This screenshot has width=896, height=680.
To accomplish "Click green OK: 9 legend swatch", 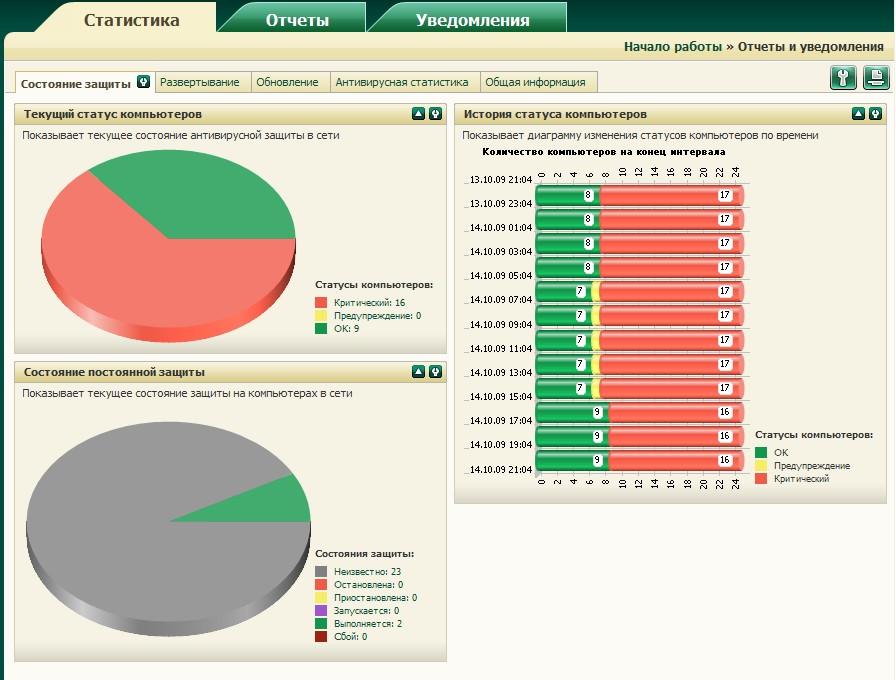I will click(x=321, y=329).
